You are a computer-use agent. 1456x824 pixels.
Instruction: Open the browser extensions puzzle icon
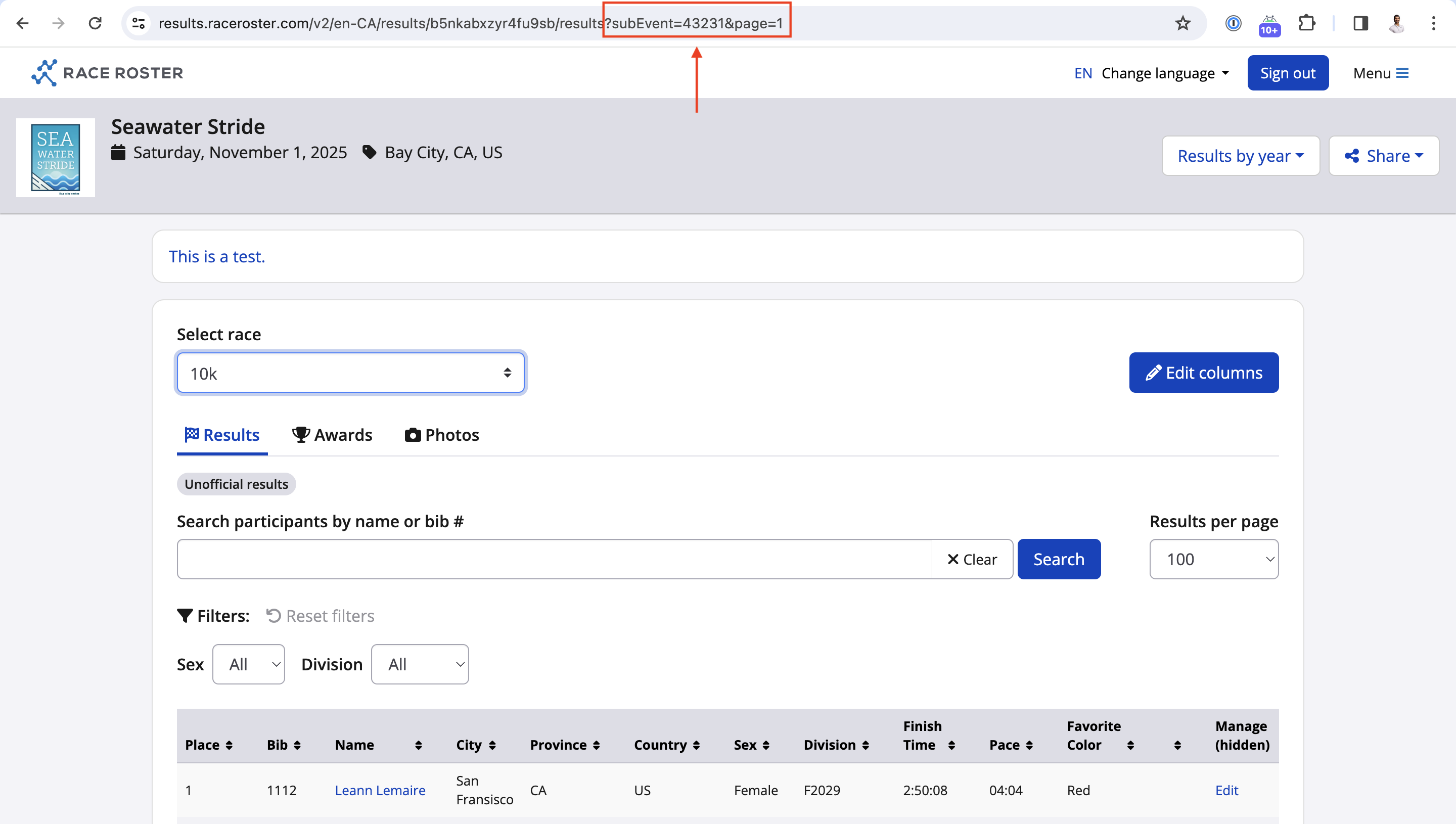coord(1307,23)
